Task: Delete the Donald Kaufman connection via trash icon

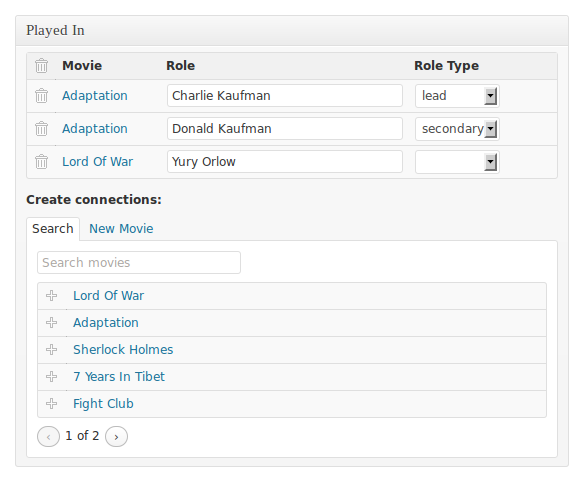Action: pyautogui.click(x=41, y=129)
